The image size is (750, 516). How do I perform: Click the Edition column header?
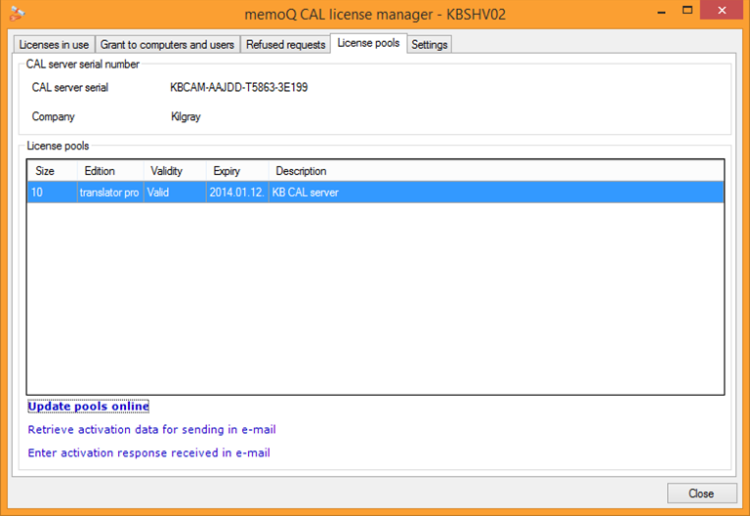tap(110, 171)
